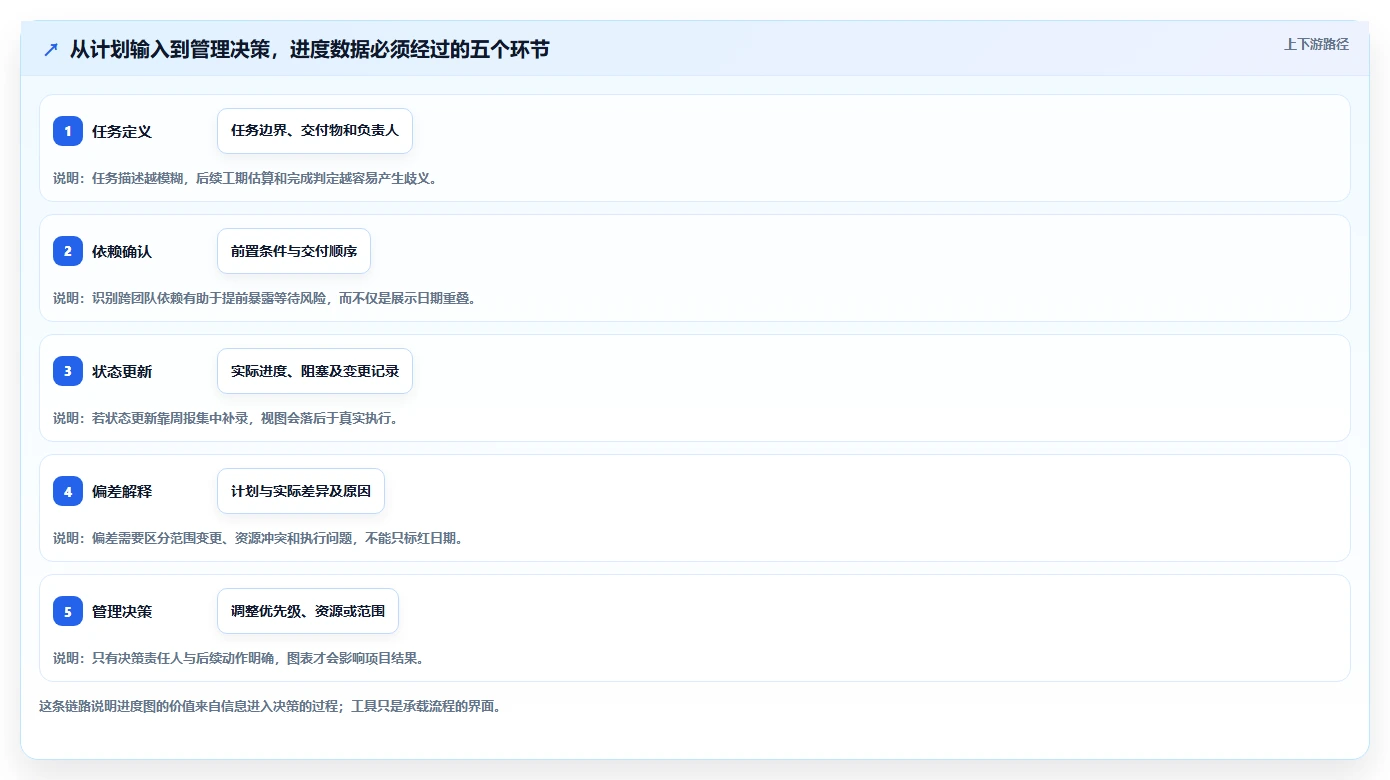The image size is (1390, 780).
Task: Click note starting 任务描述越模糊
Action: pyautogui.click(x=245, y=178)
